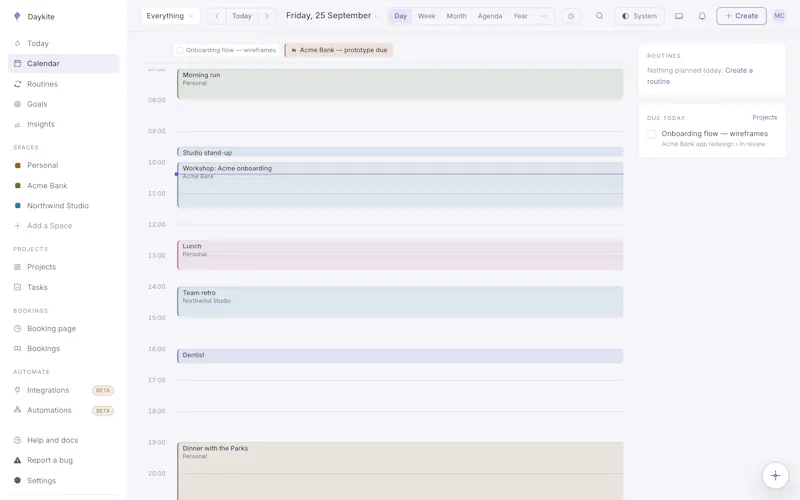Click the Automations BETA badge
Viewport: 800px width, 500px height.
103,411
